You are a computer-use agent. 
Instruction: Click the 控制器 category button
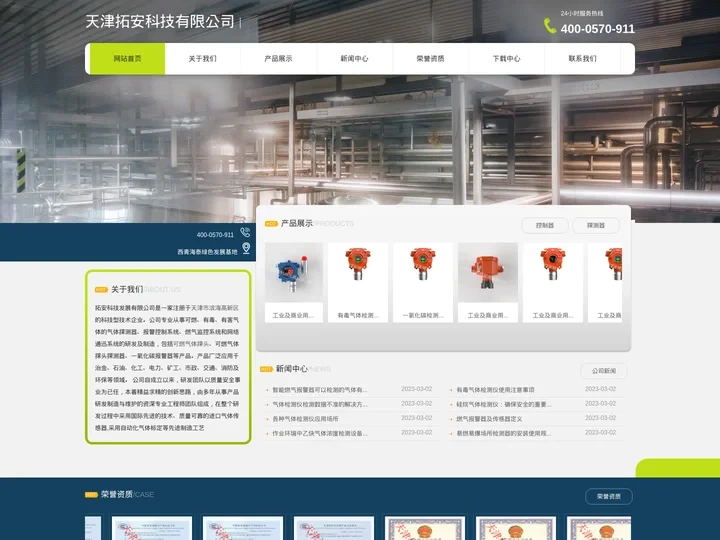pyautogui.click(x=545, y=226)
